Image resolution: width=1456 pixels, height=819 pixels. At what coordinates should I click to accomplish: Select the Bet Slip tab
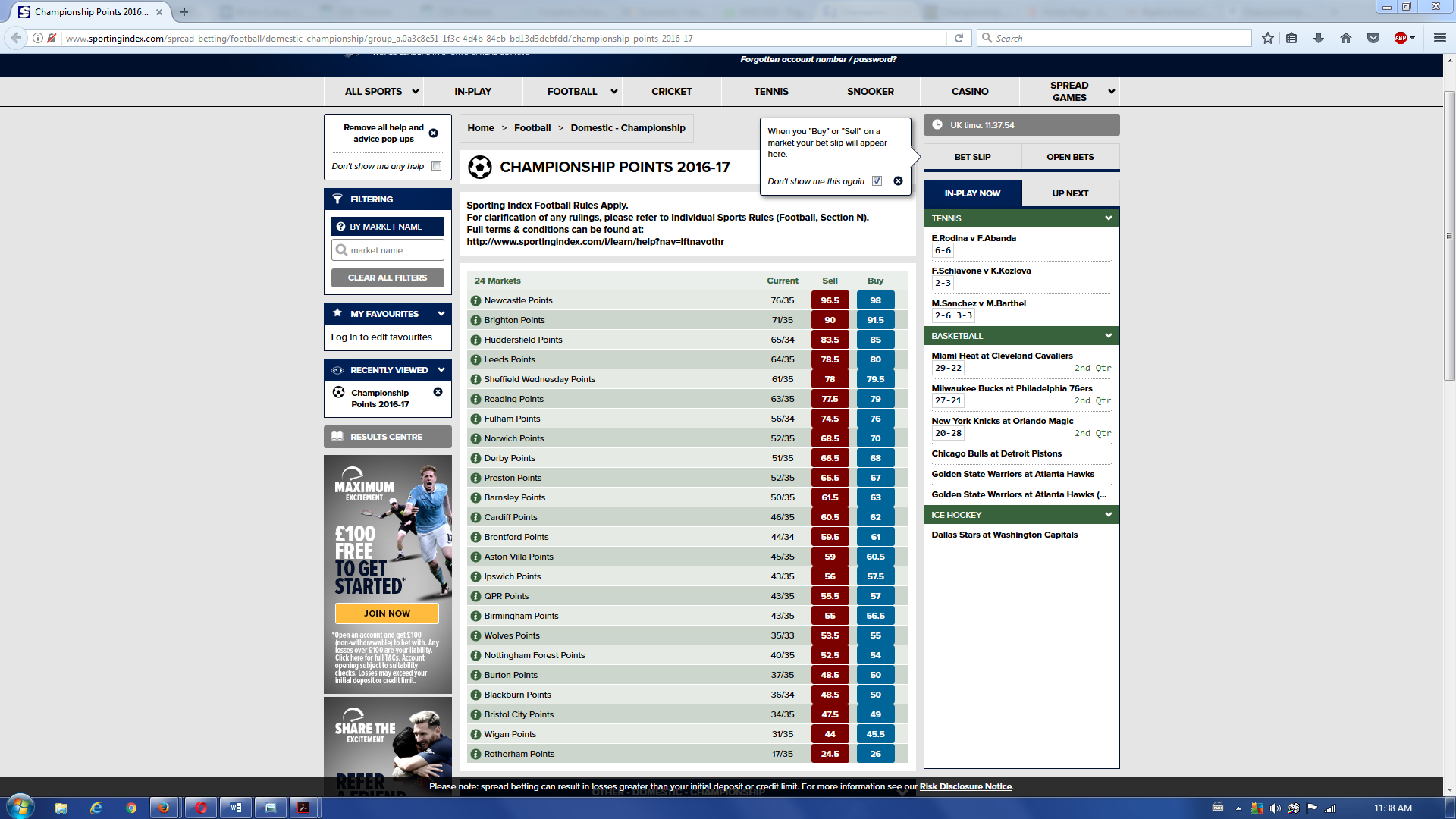972,157
